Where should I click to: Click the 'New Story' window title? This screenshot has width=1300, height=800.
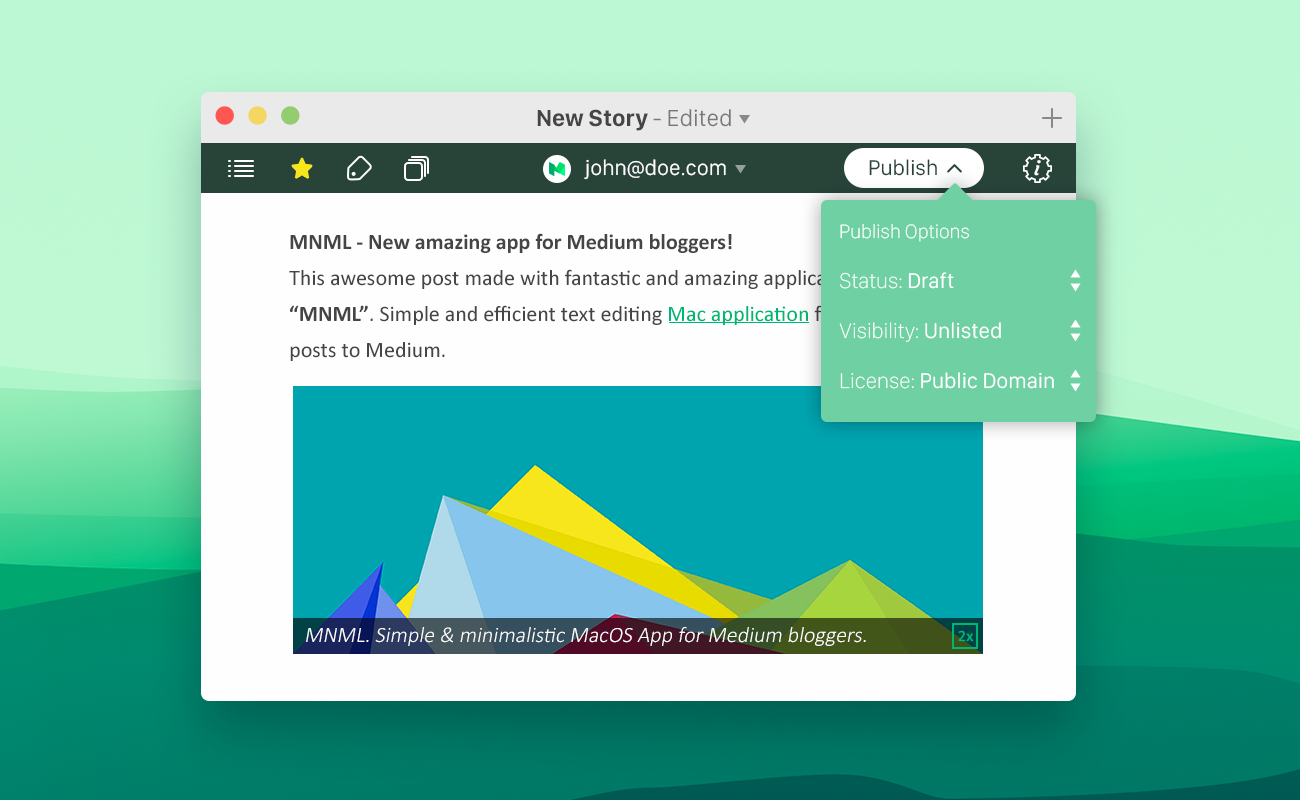tap(592, 118)
